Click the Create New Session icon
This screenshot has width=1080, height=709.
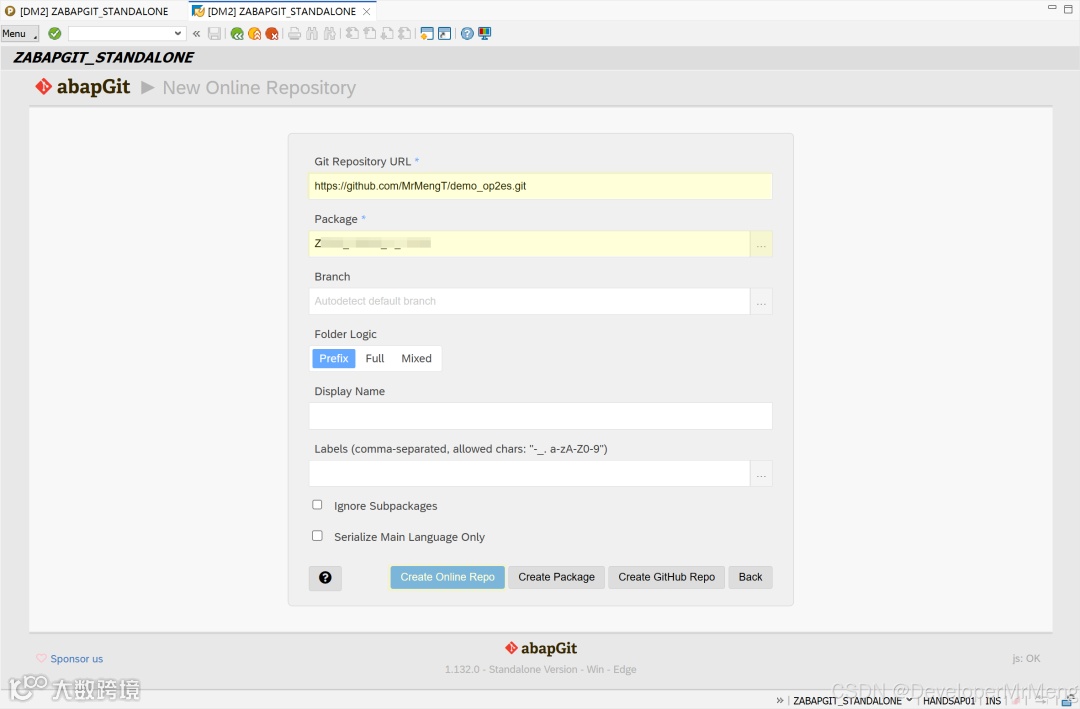pyautogui.click(x=427, y=33)
